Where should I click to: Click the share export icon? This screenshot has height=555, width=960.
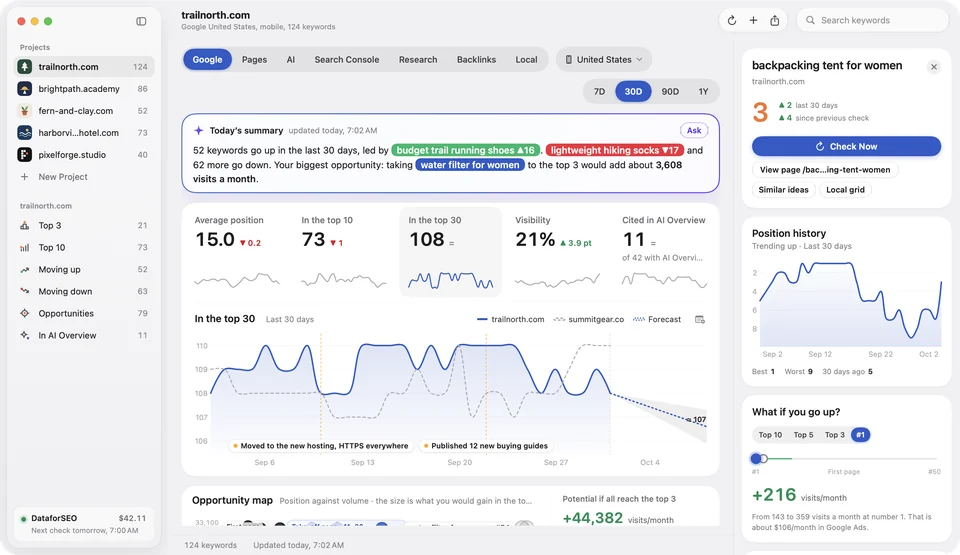point(774,20)
